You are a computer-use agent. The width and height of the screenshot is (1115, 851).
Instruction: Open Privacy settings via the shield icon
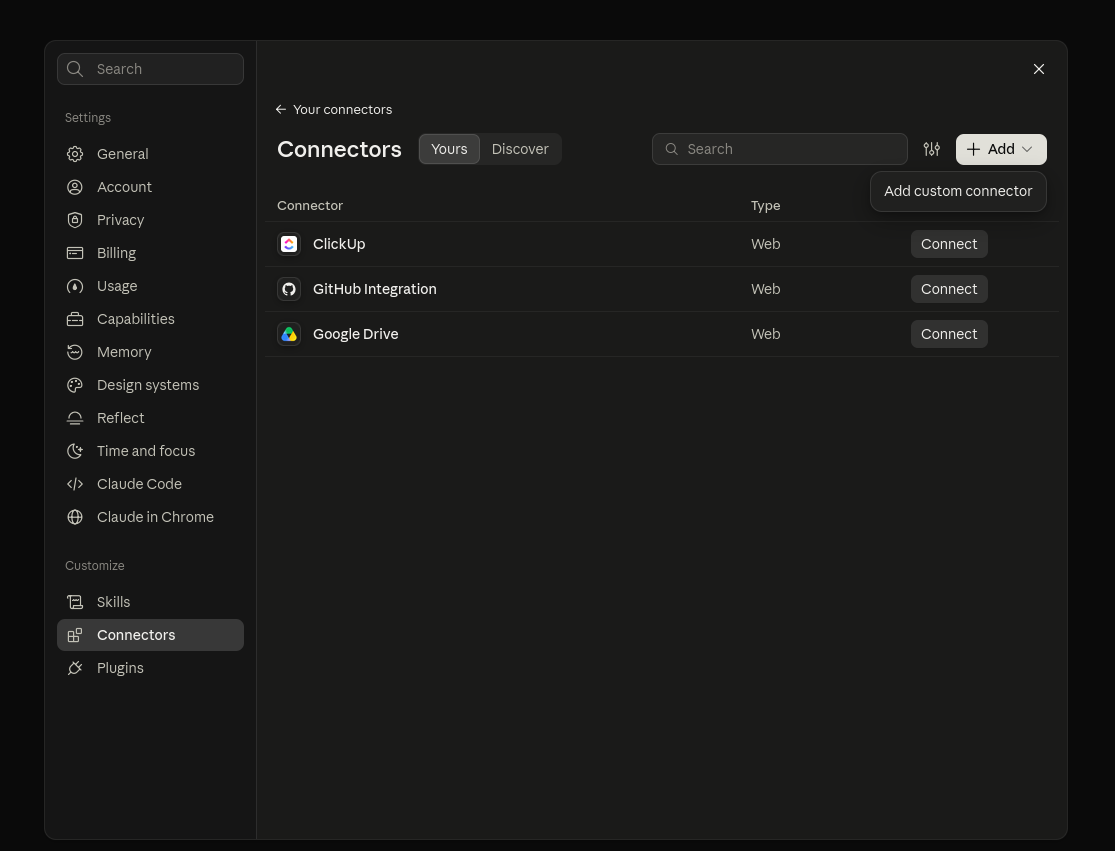click(75, 220)
